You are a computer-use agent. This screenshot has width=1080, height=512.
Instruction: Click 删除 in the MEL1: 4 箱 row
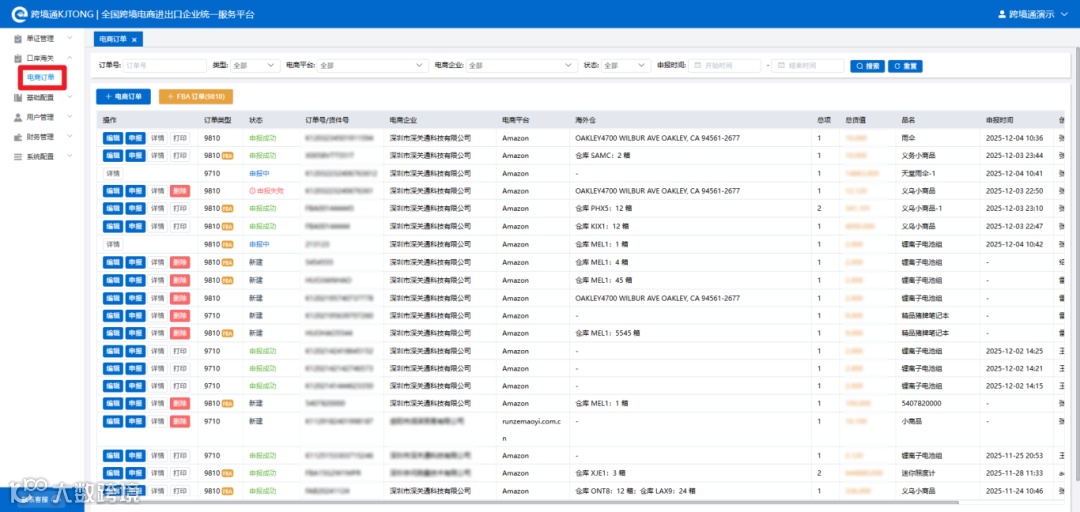click(x=179, y=262)
